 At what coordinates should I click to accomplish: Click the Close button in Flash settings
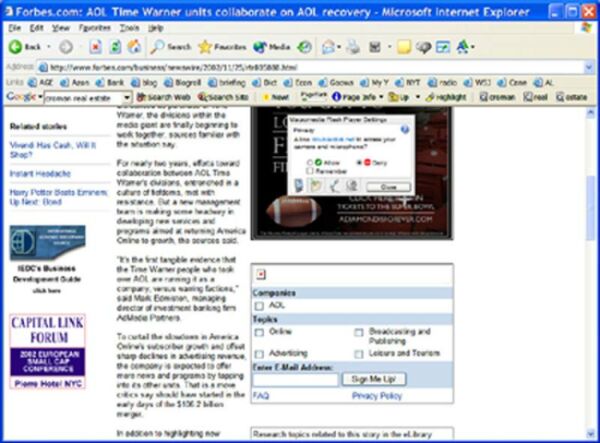388,187
